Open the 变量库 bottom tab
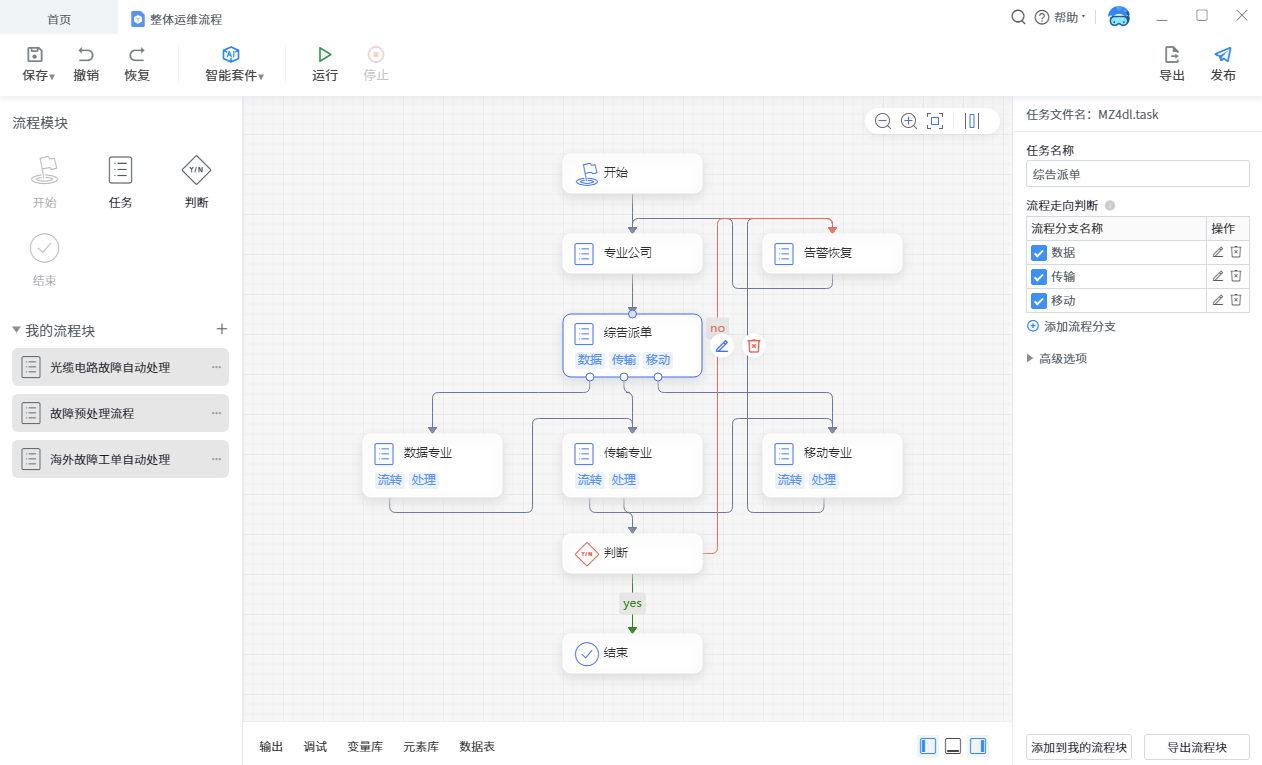 [x=365, y=746]
